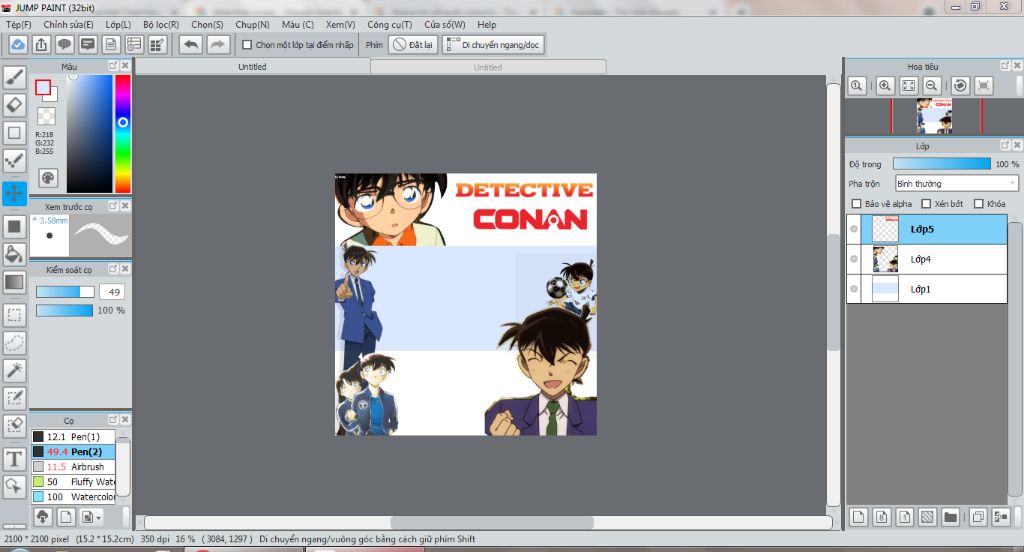Select the Gradient tool
This screenshot has width=1024, height=552.
(x=14, y=282)
